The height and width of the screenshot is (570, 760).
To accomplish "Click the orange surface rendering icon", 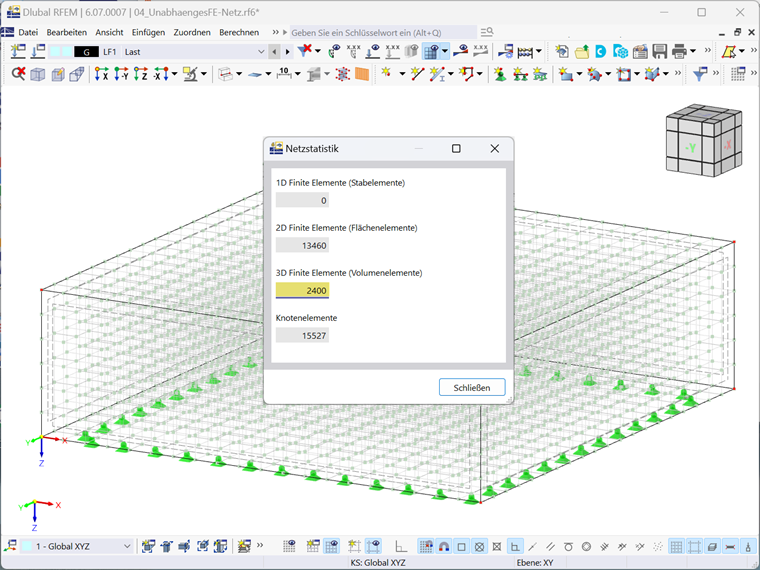I will click(x=362, y=74).
